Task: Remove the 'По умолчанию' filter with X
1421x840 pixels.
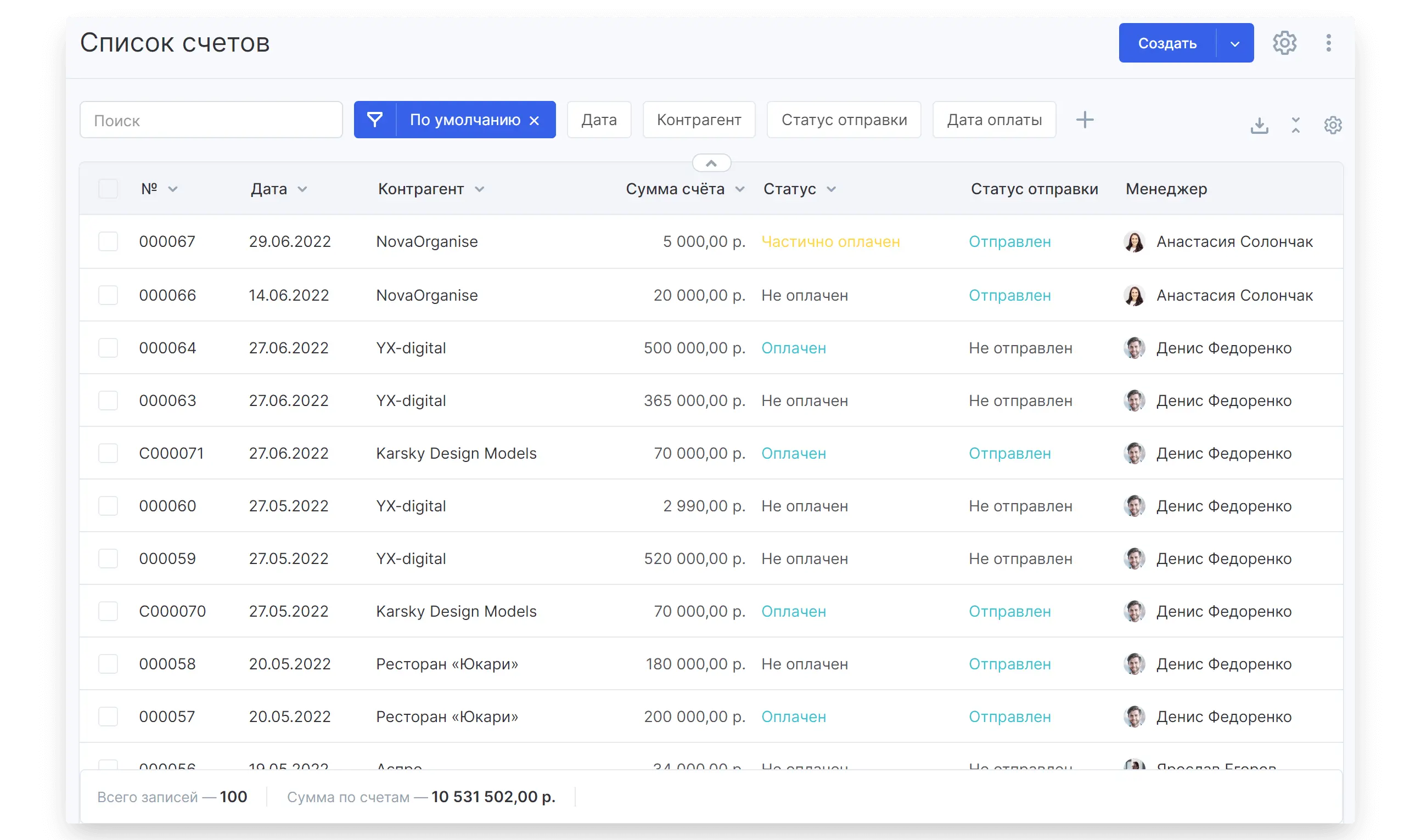Action: (535, 121)
